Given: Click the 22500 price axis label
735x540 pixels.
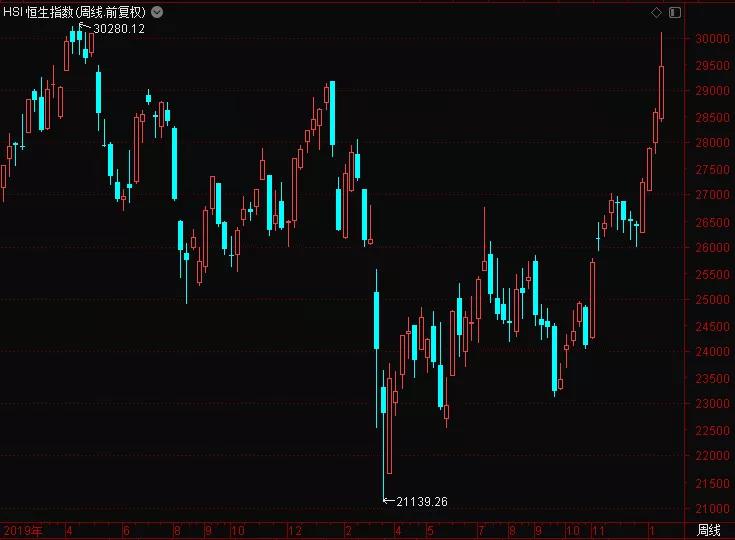Looking at the screenshot, I should (x=712, y=430).
